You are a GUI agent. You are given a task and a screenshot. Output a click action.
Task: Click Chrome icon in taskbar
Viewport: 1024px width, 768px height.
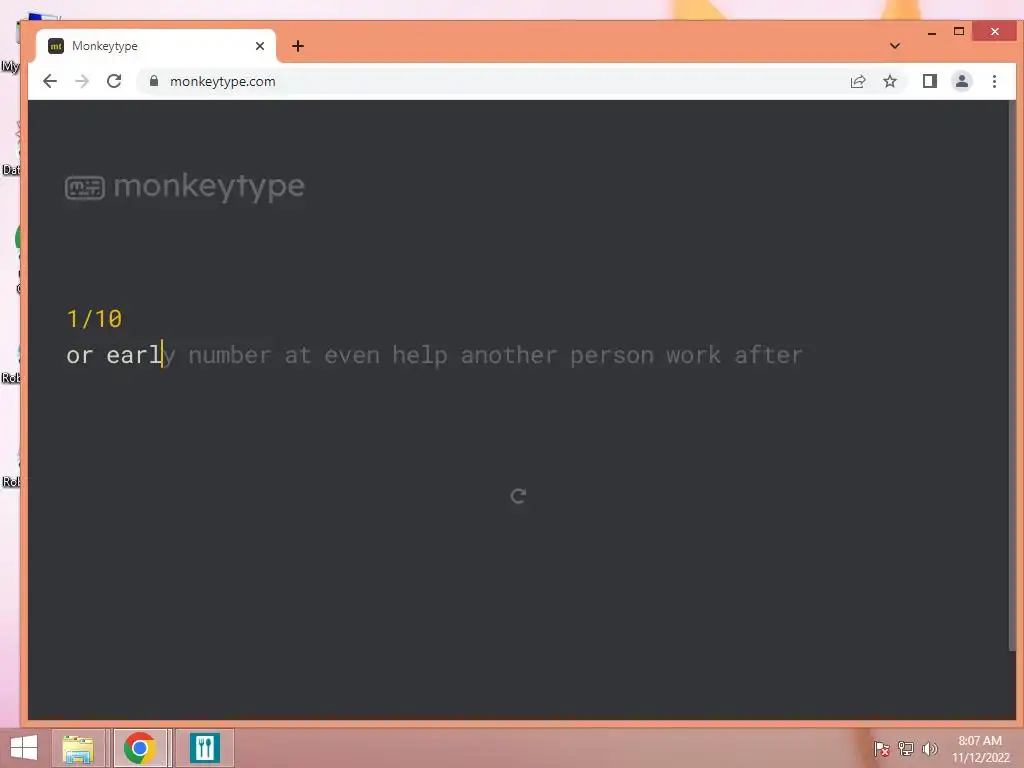tap(140, 748)
